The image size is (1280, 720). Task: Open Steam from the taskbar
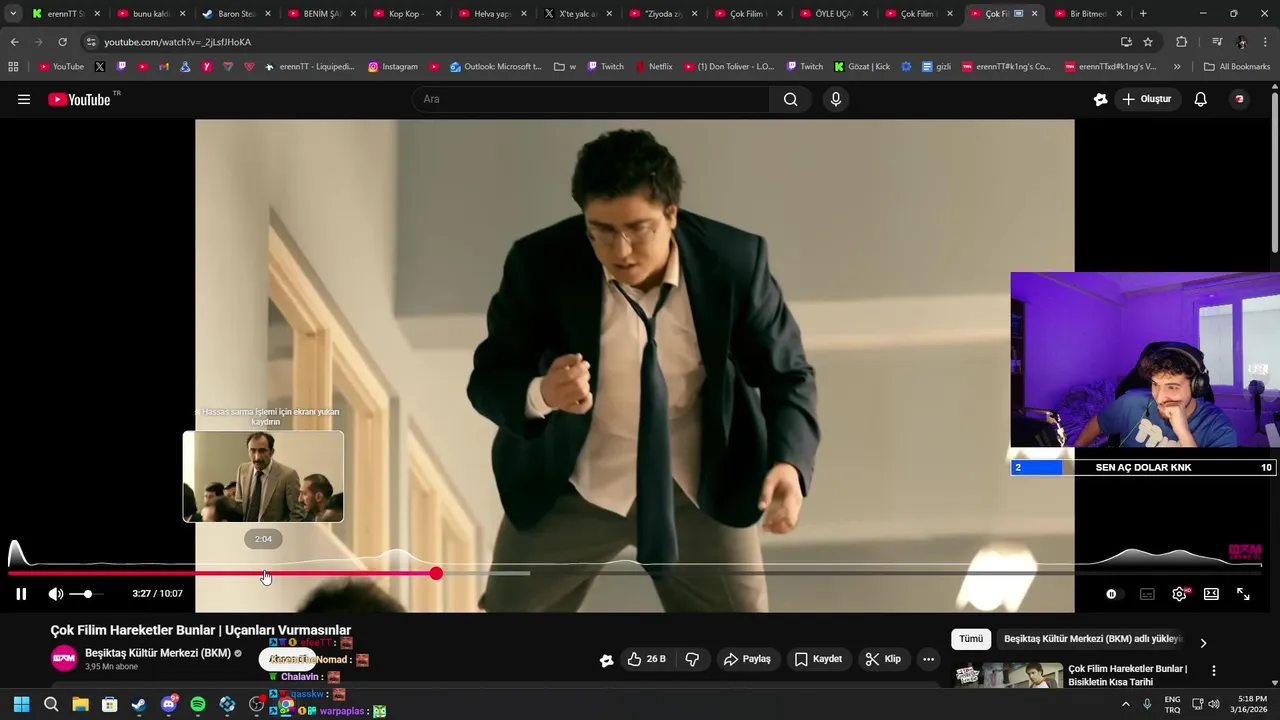pos(139,705)
